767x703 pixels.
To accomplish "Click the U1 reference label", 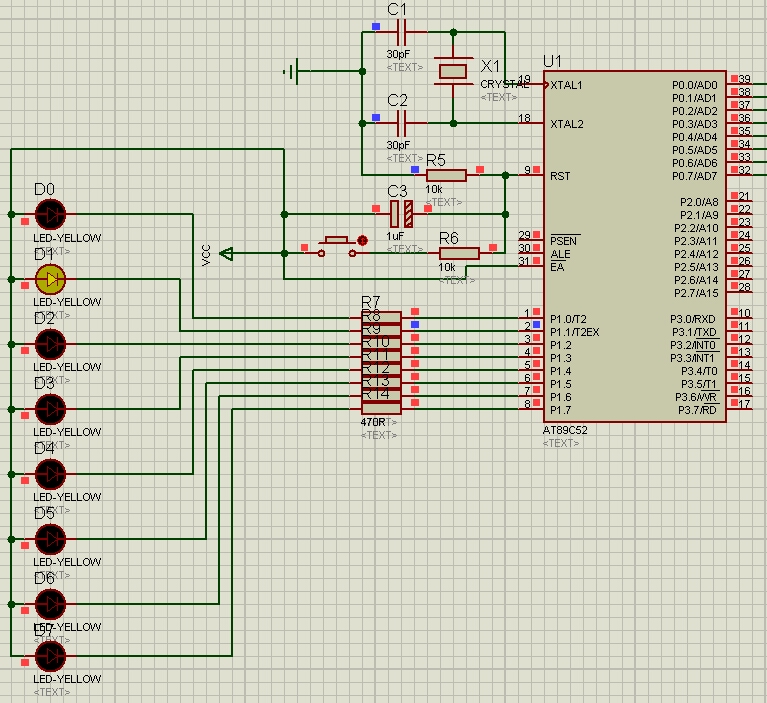I will pyautogui.click(x=552, y=61).
